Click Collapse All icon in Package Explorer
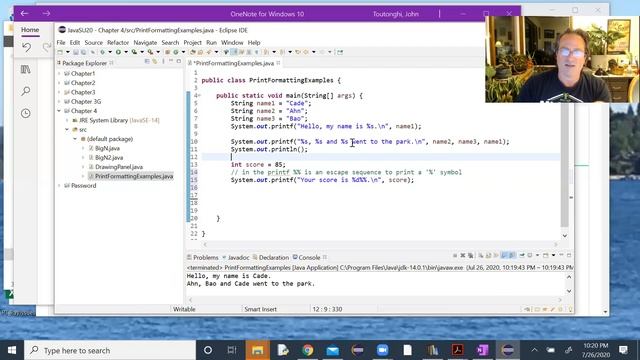The image size is (640, 360). pos(147,61)
